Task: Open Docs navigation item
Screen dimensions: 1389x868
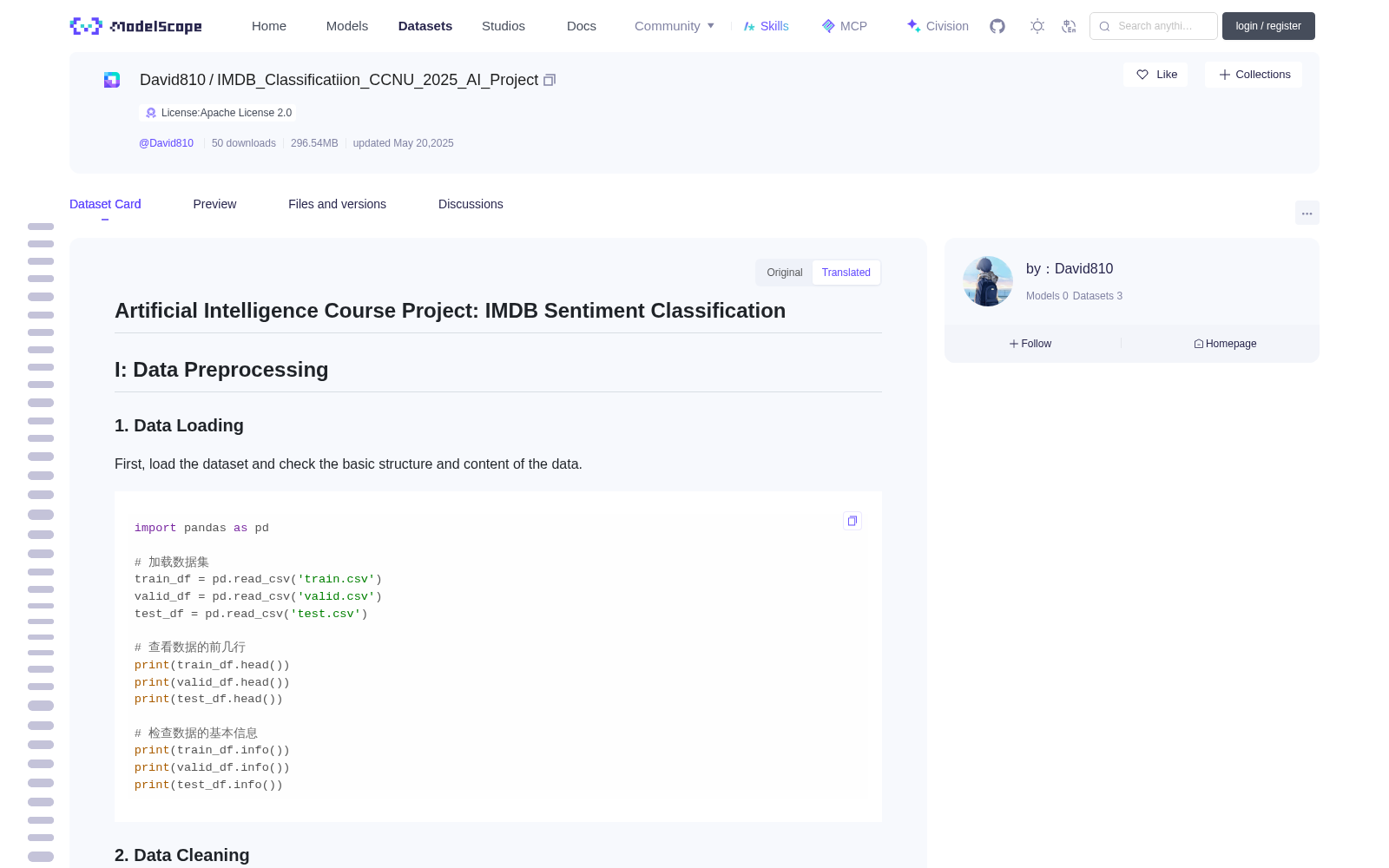Action: [582, 26]
